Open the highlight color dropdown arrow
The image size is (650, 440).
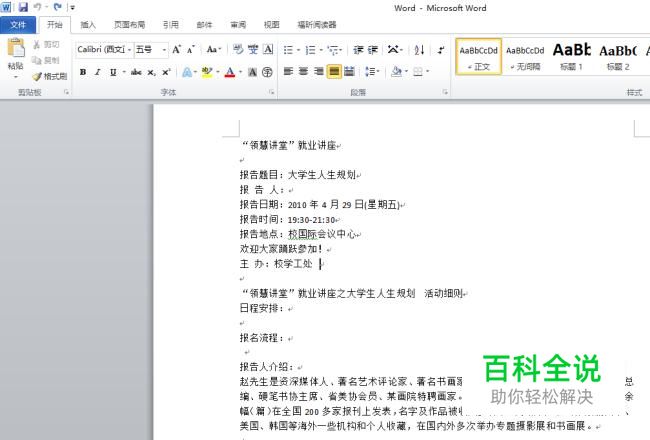point(218,72)
